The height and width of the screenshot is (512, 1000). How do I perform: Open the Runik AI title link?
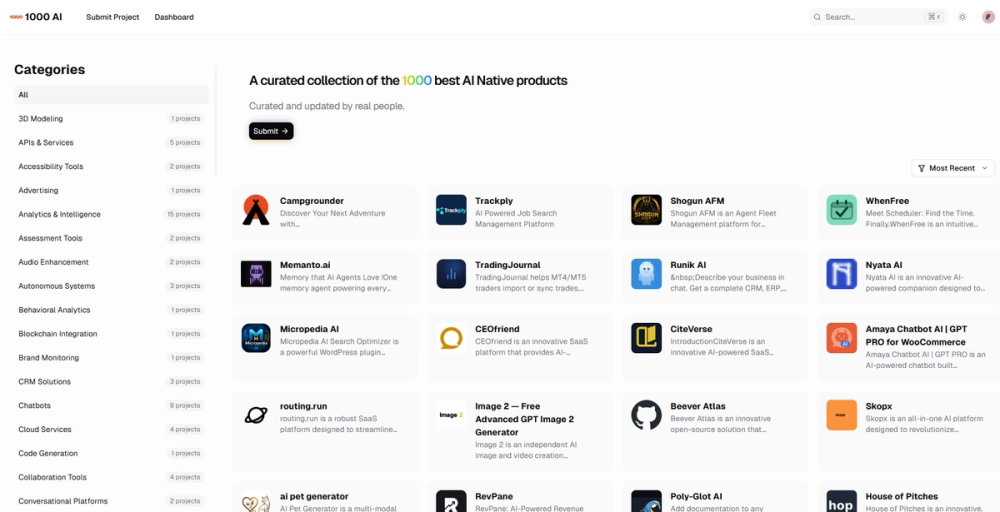(x=688, y=265)
